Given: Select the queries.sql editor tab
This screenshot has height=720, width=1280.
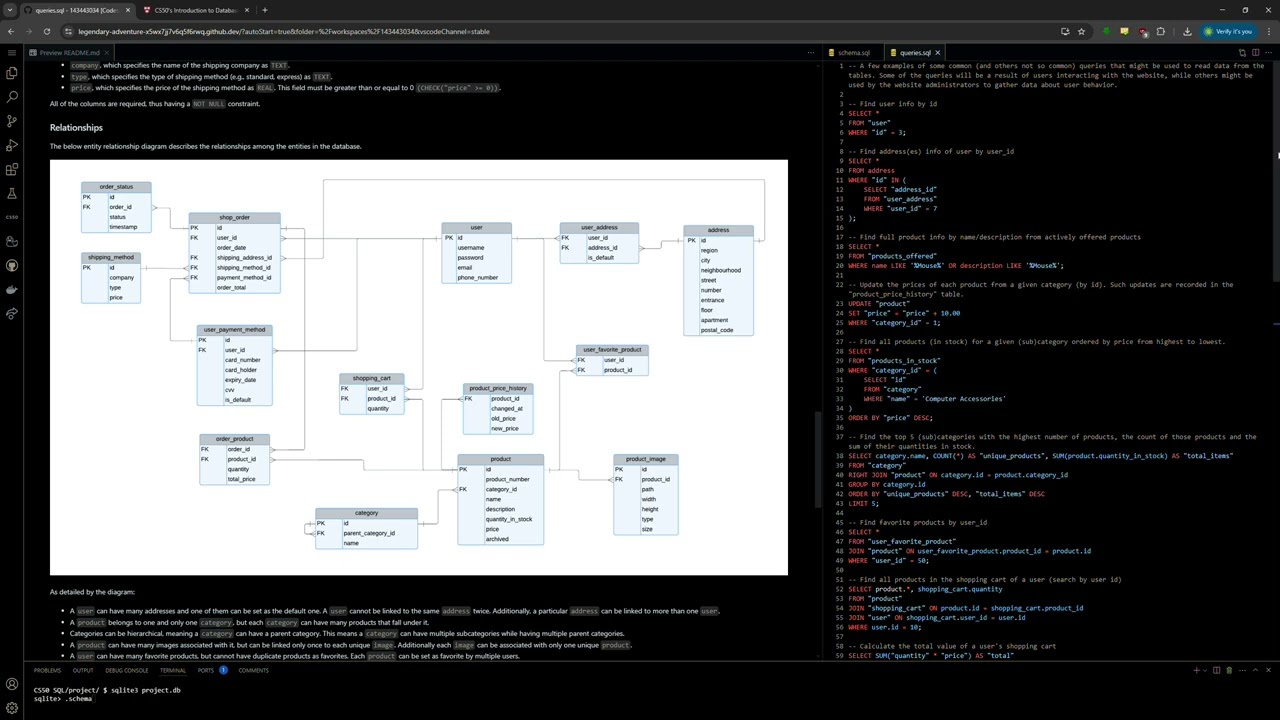Looking at the screenshot, I should [x=915, y=52].
